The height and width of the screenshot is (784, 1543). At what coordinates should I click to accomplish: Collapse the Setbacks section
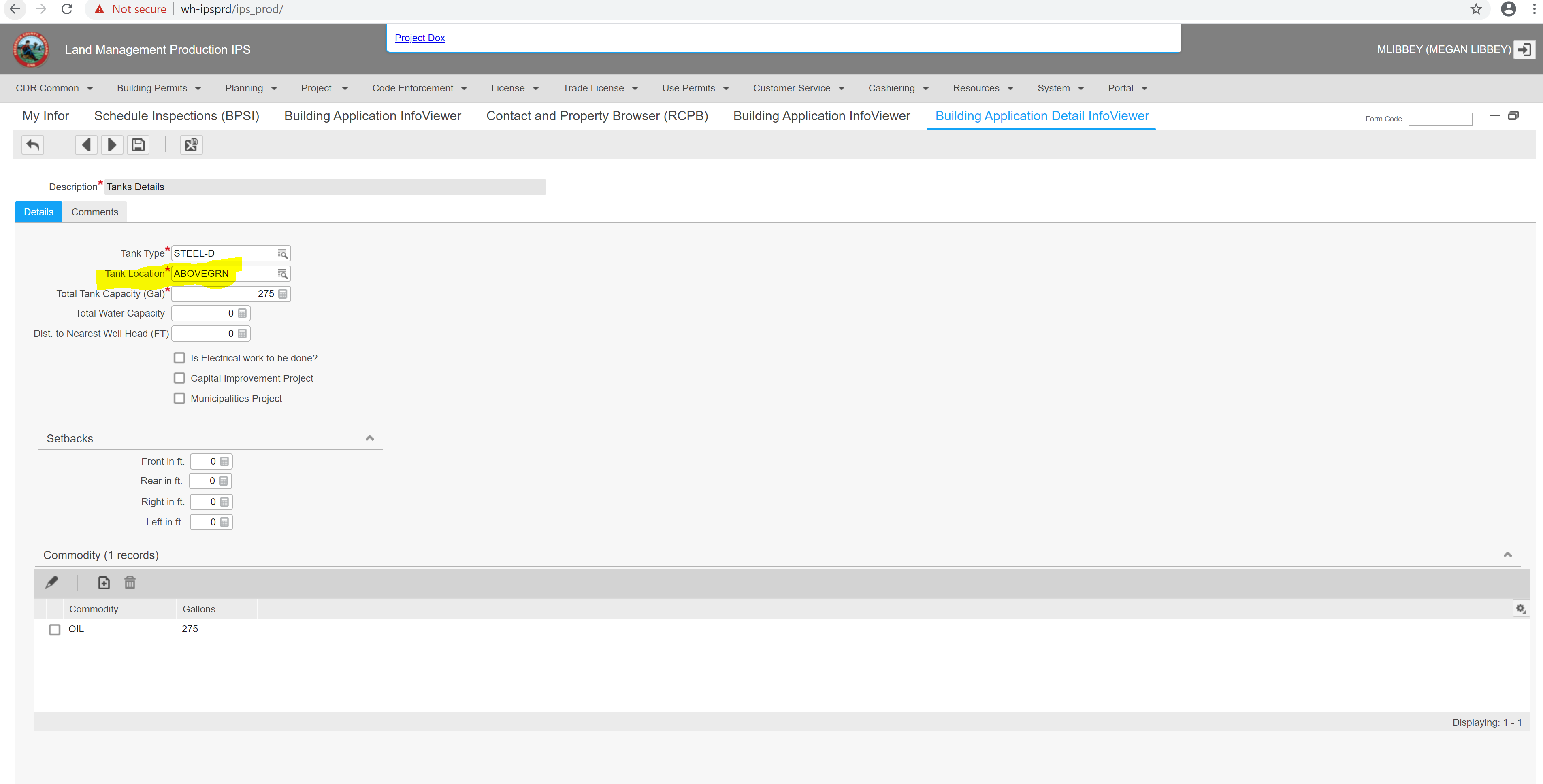370,438
